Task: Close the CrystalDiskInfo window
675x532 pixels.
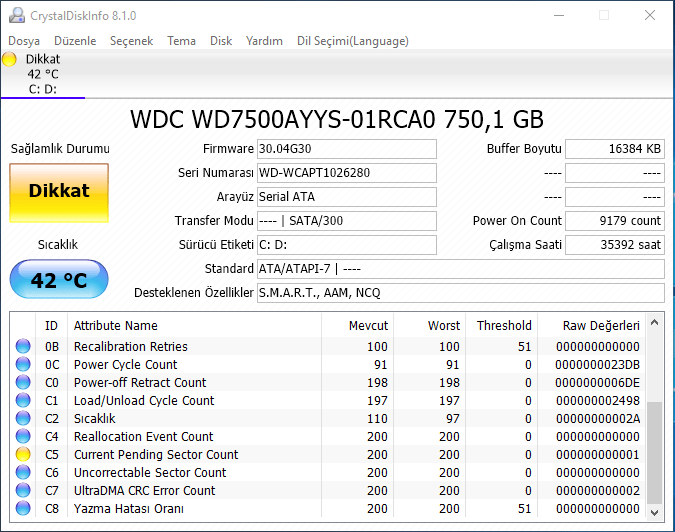Action: [650, 15]
